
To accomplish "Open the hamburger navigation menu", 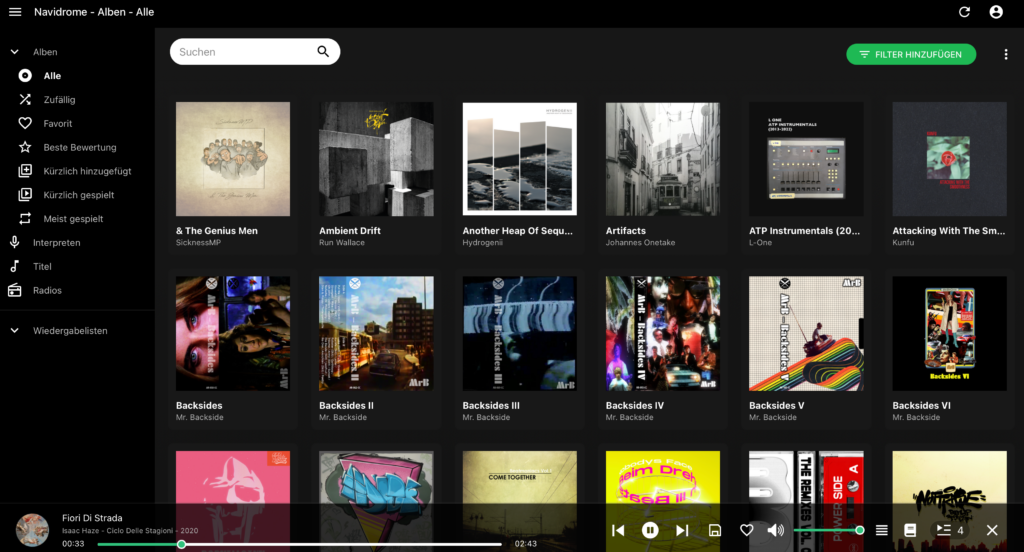I will tap(15, 12).
